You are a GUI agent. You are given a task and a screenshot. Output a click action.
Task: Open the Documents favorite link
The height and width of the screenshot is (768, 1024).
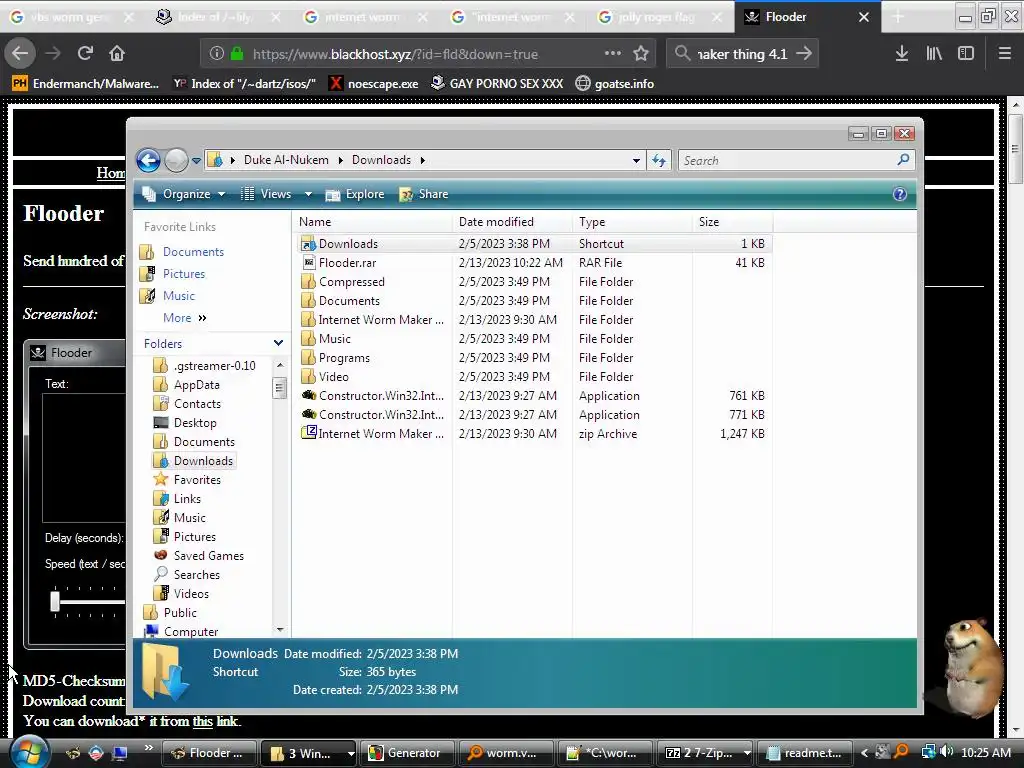click(193, 251)
